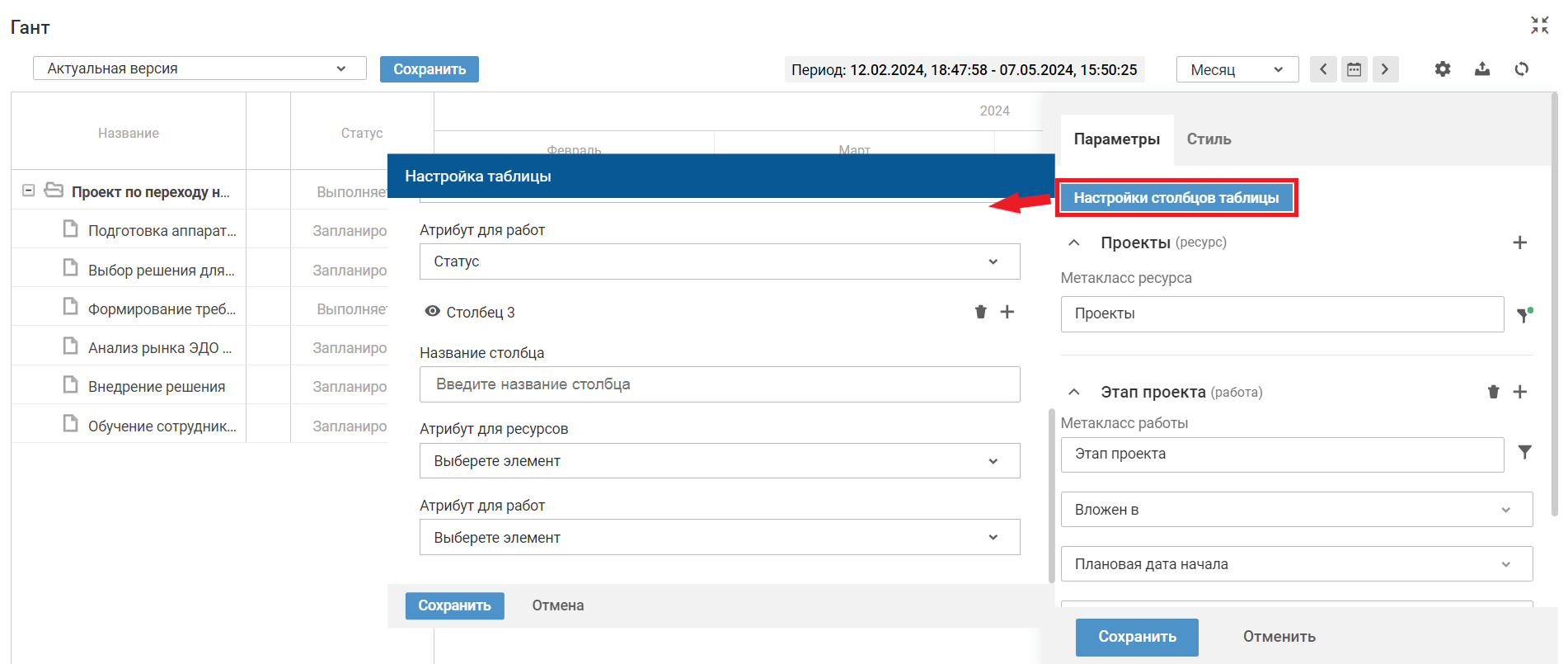1568x664 pixels.
Task: Open the Месяц scale dropdown
Action: [x=1237, y=69]
